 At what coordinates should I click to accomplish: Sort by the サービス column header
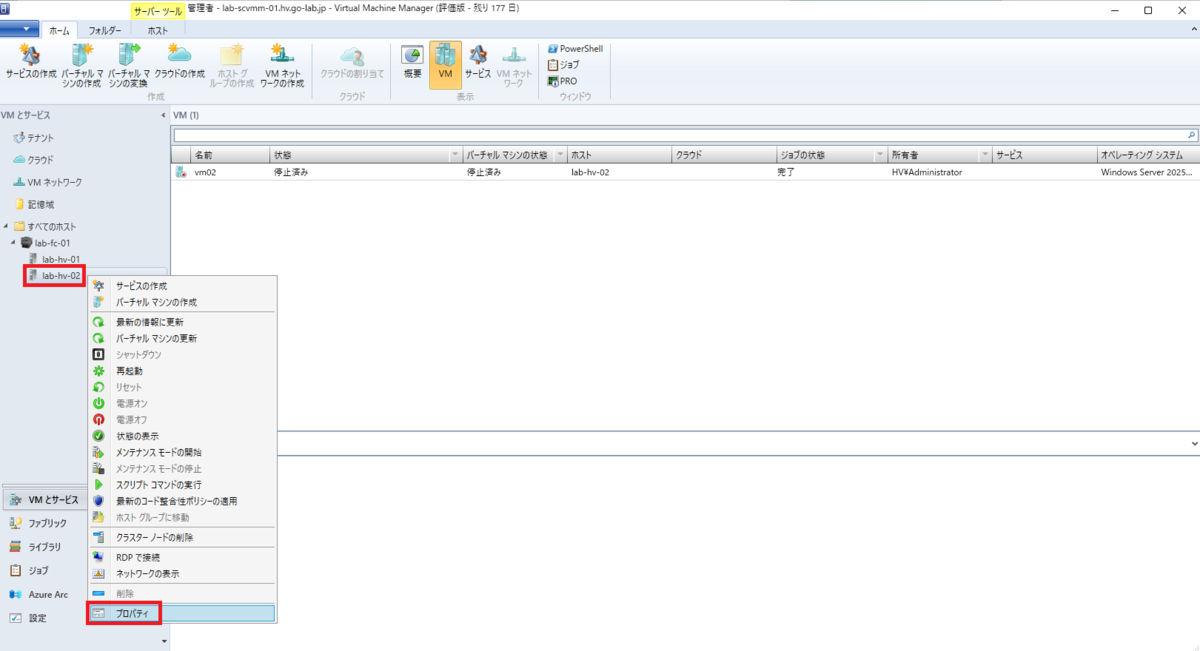1043,156
